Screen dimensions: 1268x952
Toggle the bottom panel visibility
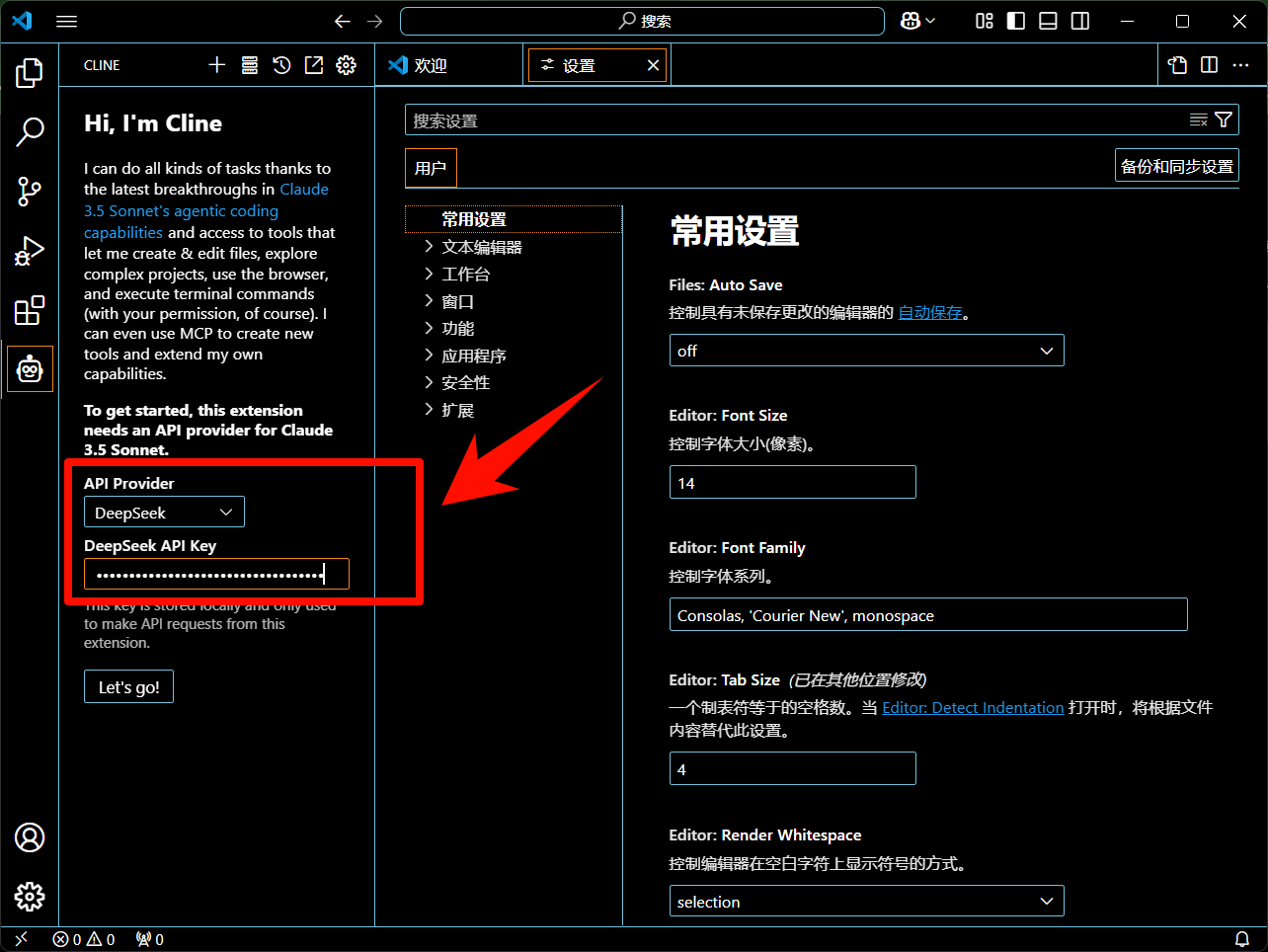[x=1049, y=21]
